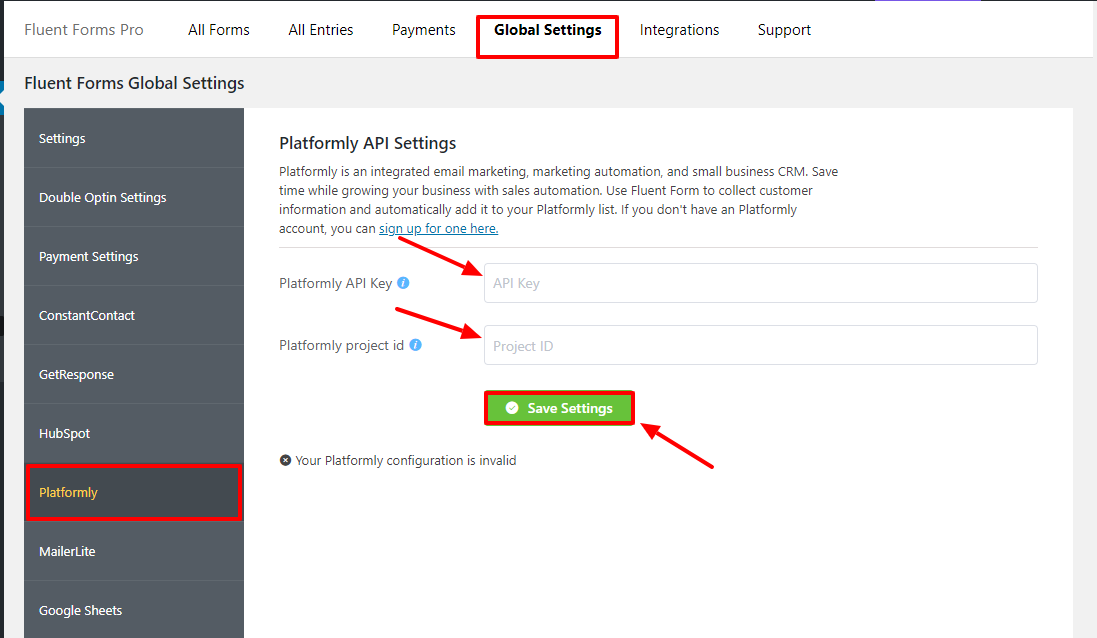Navigate to the Support tab
This screenshot has height=638, width=1097.
tap(784, 30)
